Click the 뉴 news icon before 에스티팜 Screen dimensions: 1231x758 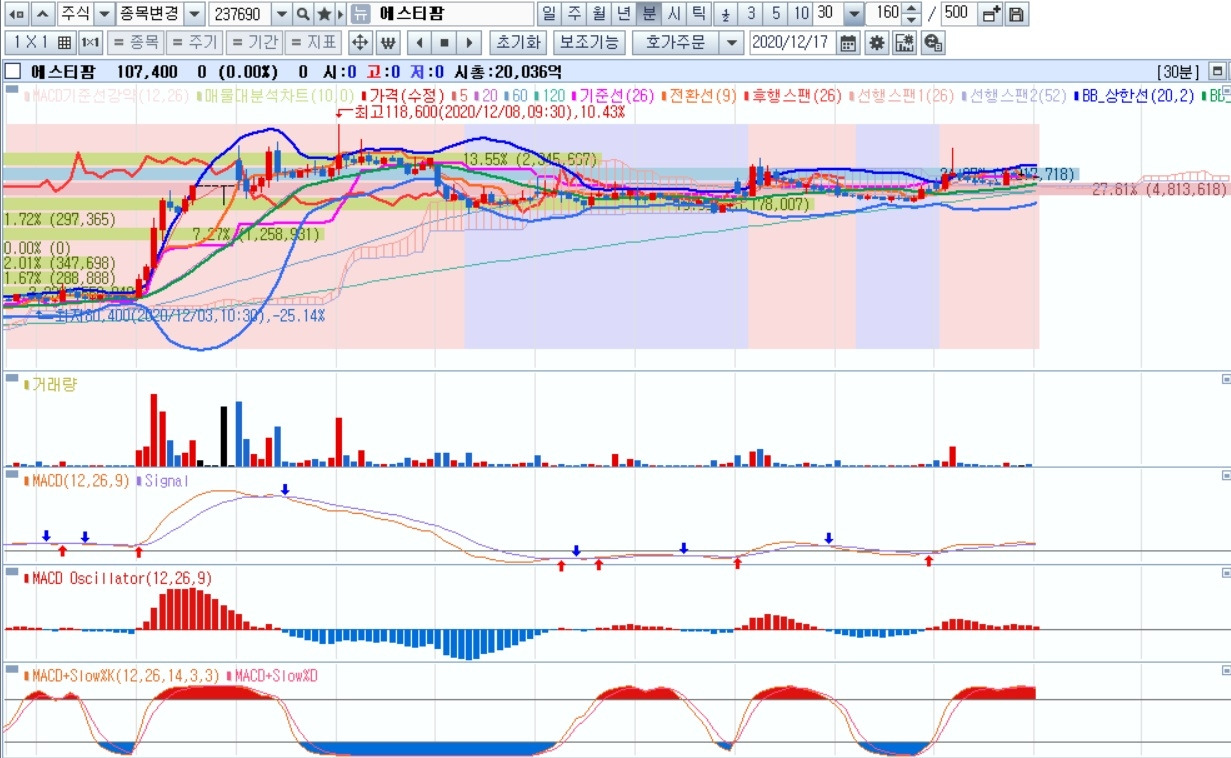(361, 14)
